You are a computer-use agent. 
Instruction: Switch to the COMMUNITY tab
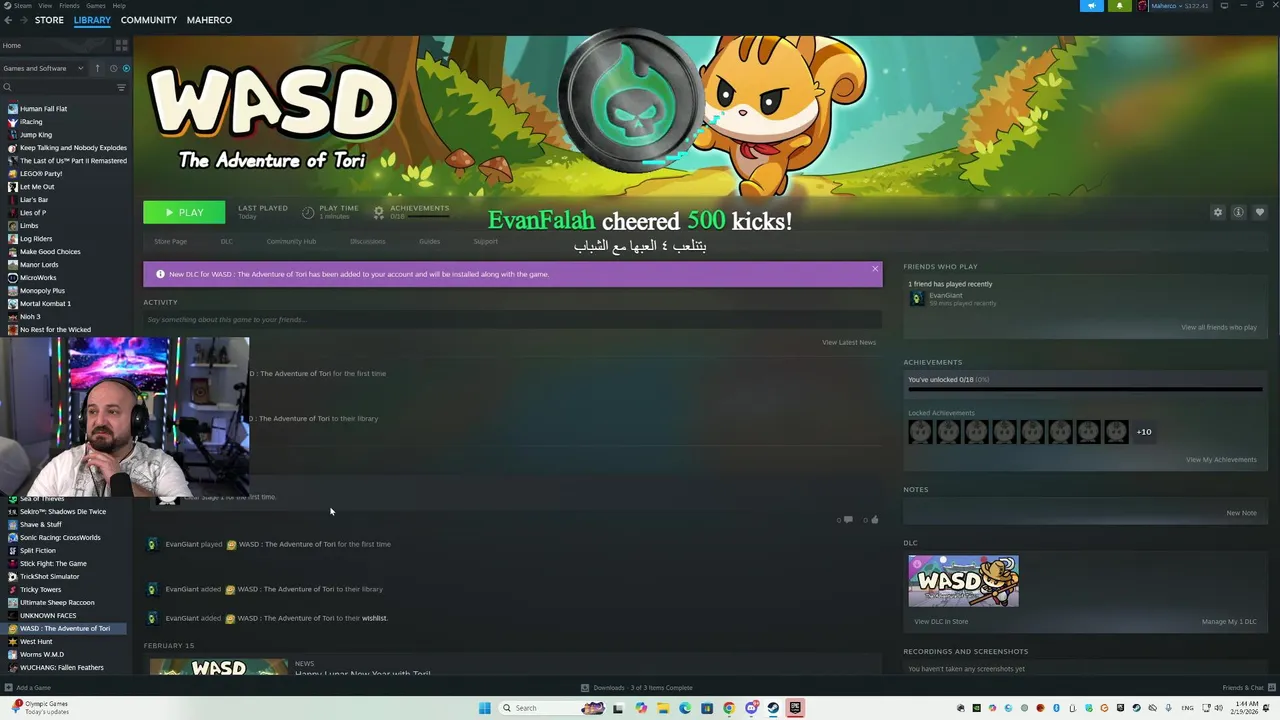(x=148, y=20)
